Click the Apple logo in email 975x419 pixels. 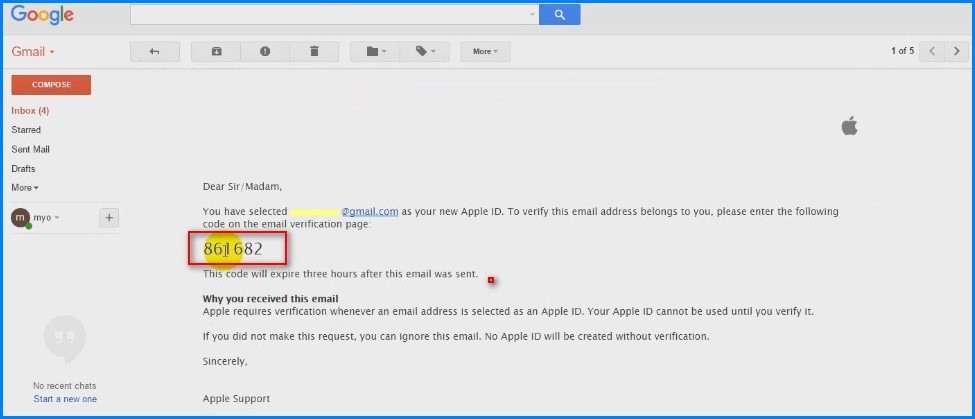(x=849, y=126)
